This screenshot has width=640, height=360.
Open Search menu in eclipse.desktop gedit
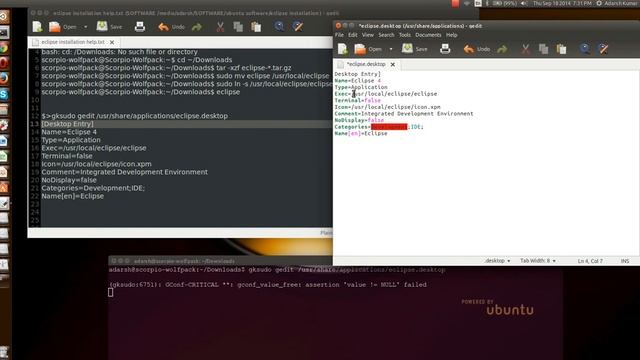pyautogui.click(x=386, y=35)
